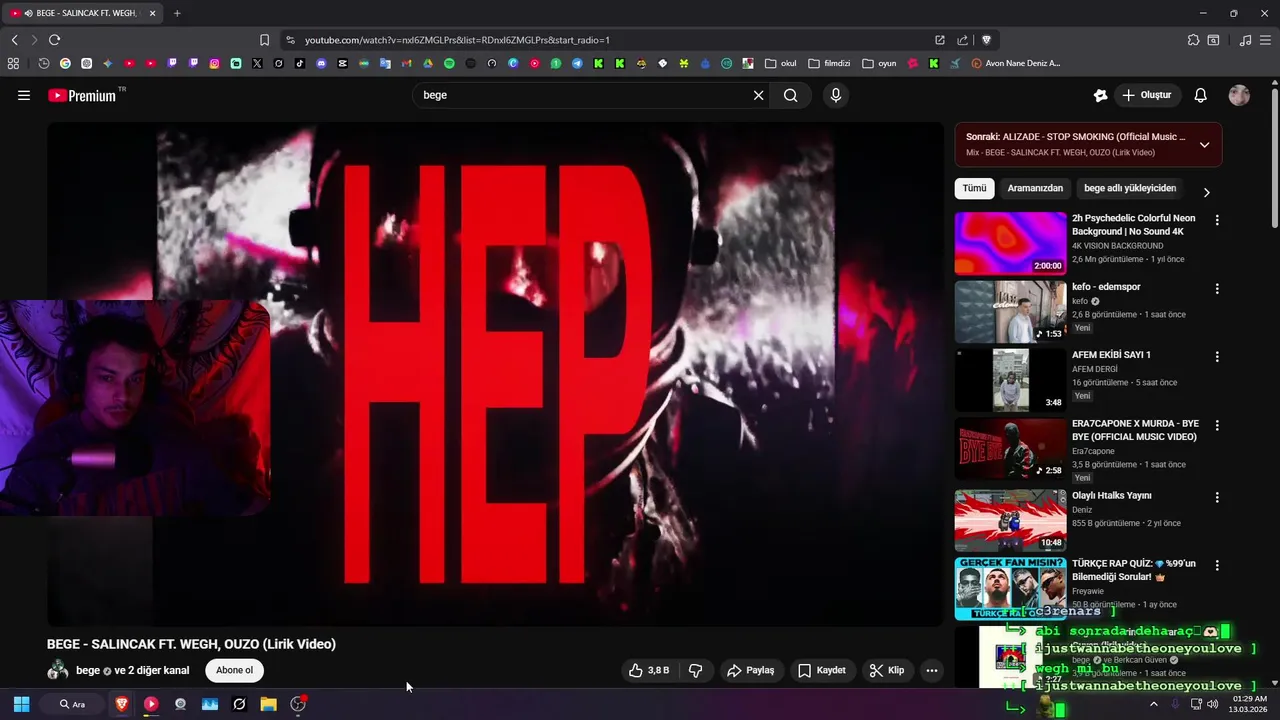Screen dimensions: 1280x720
Task: Reload the page
Action: [x=54, y=40]
